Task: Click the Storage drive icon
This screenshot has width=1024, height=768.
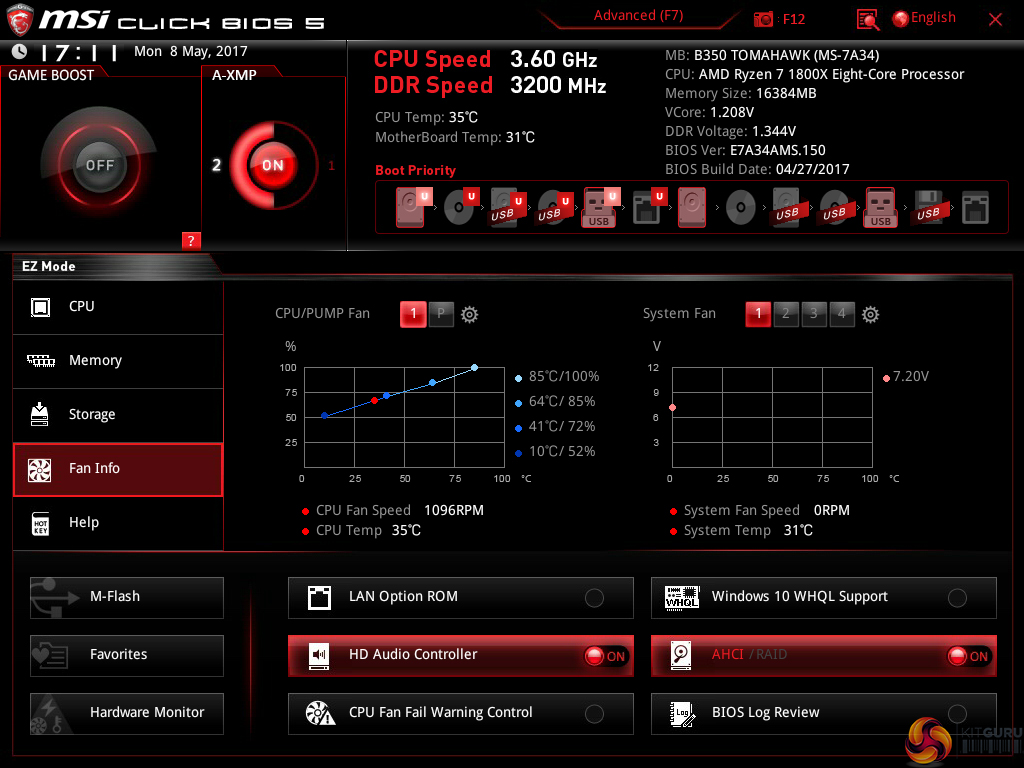Action: point(40,414)
